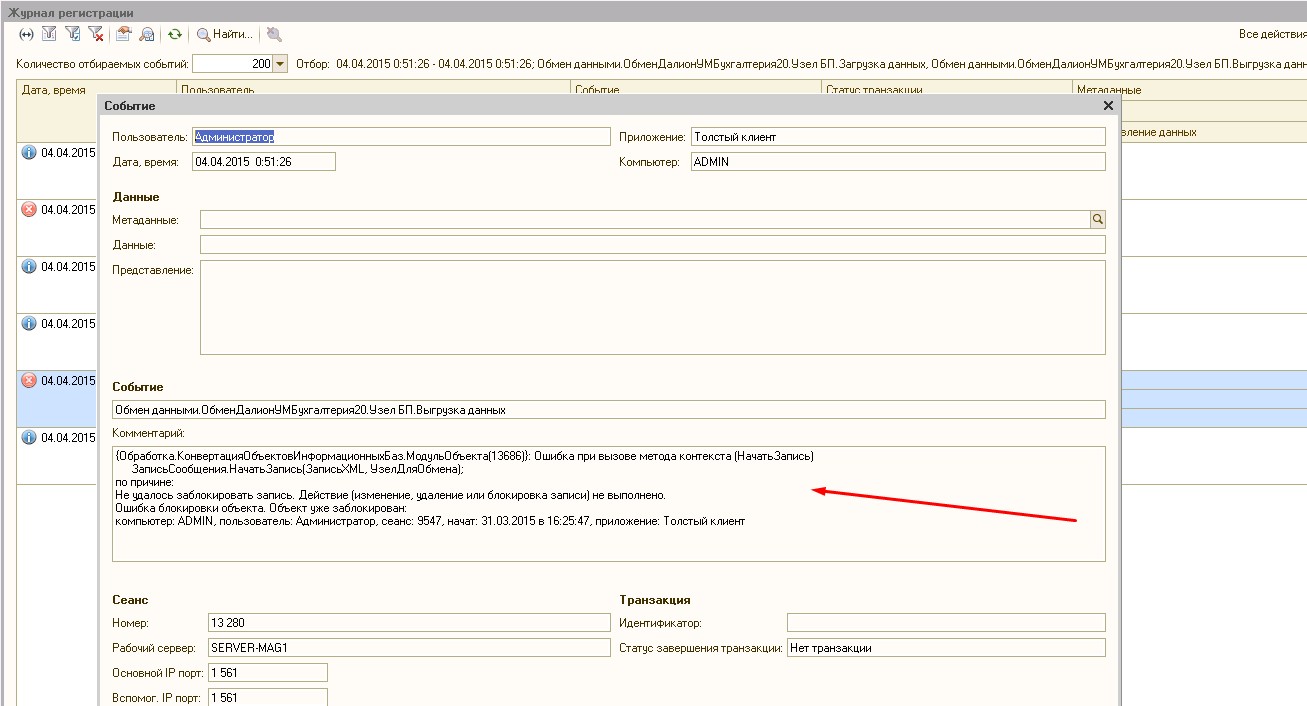Open the set filter funnel icon
Screen dimensions: 1307x706
click(50, 34)
